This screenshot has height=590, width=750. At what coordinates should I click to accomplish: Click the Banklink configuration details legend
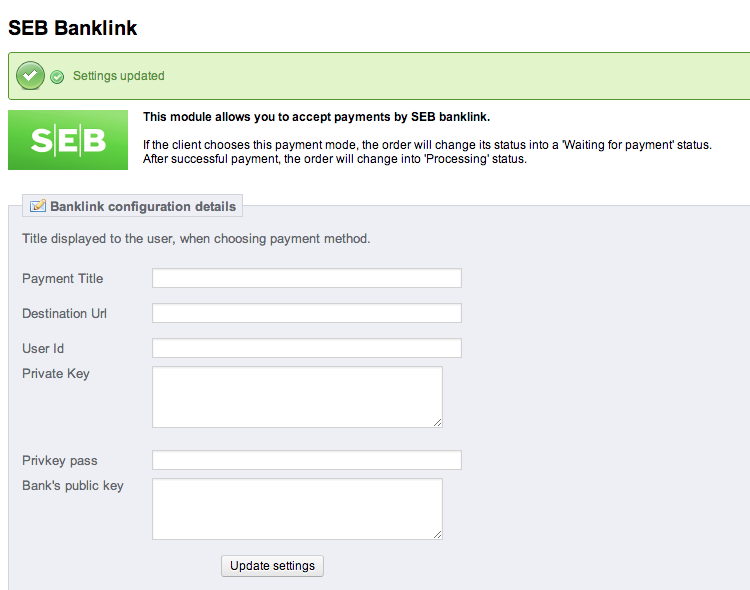pos(143,206)
